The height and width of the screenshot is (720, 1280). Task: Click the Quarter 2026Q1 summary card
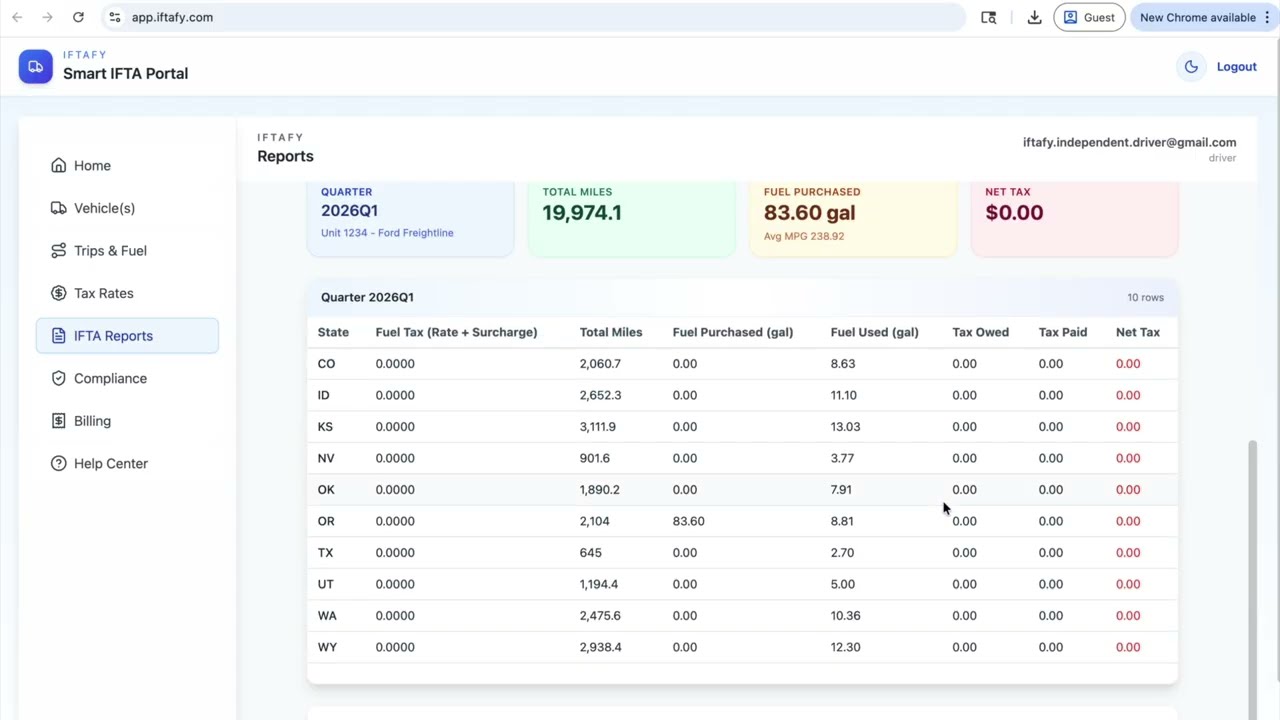(410, 219)
